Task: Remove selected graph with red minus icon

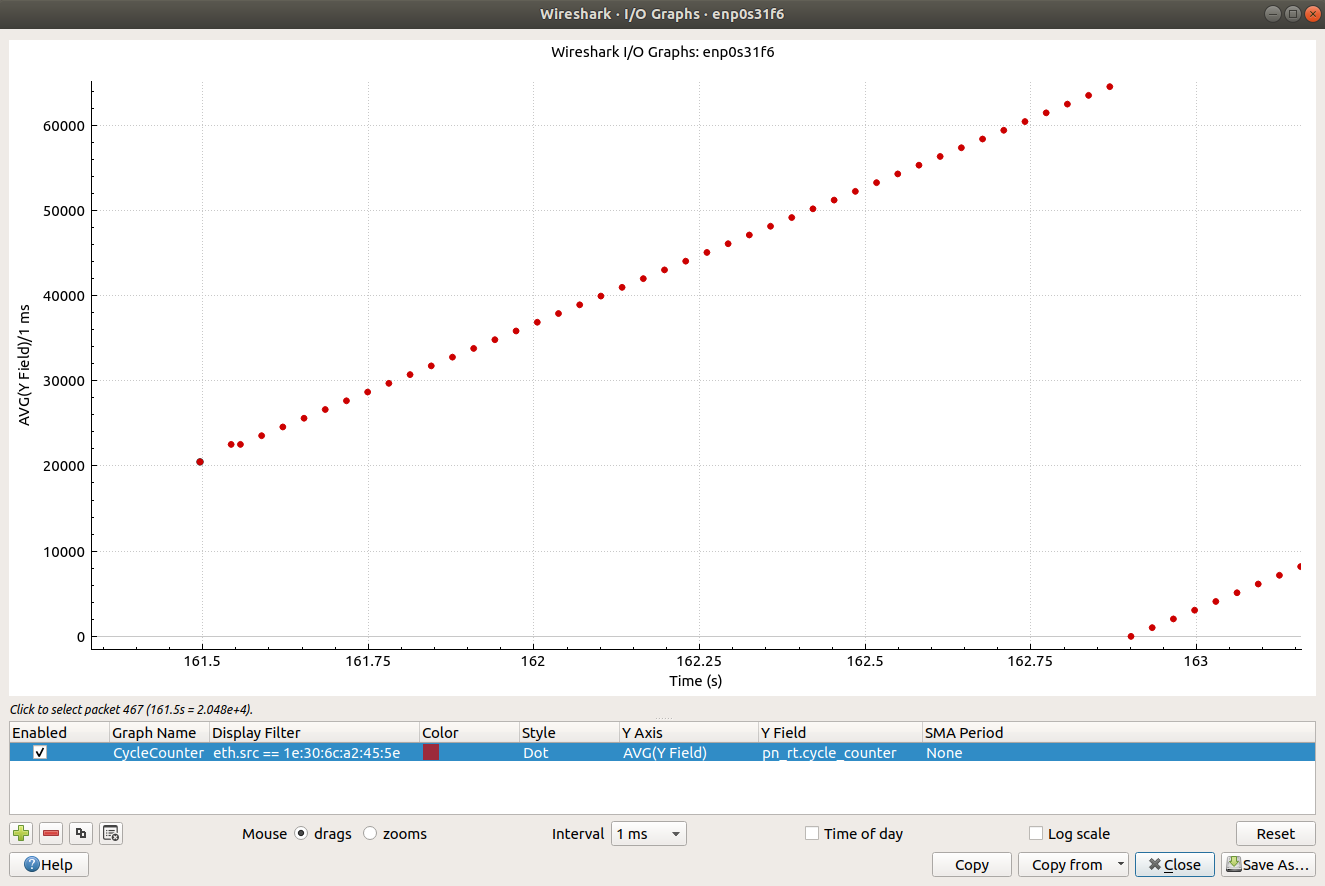Action: tap(51, 833)
